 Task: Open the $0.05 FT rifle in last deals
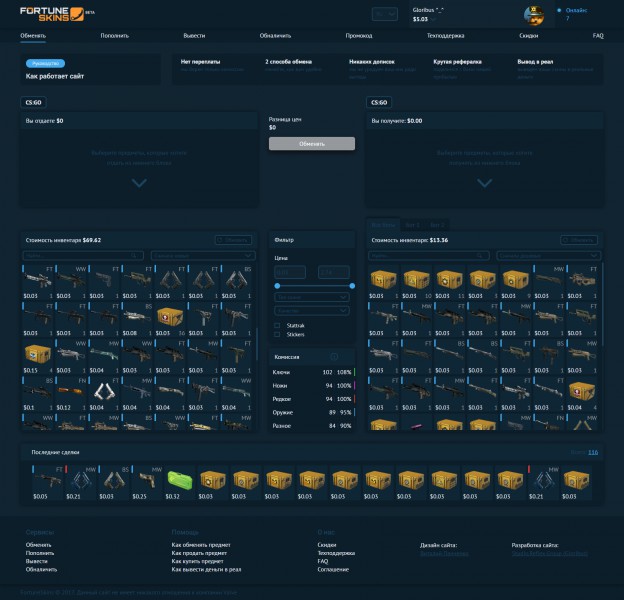point(48,483)
